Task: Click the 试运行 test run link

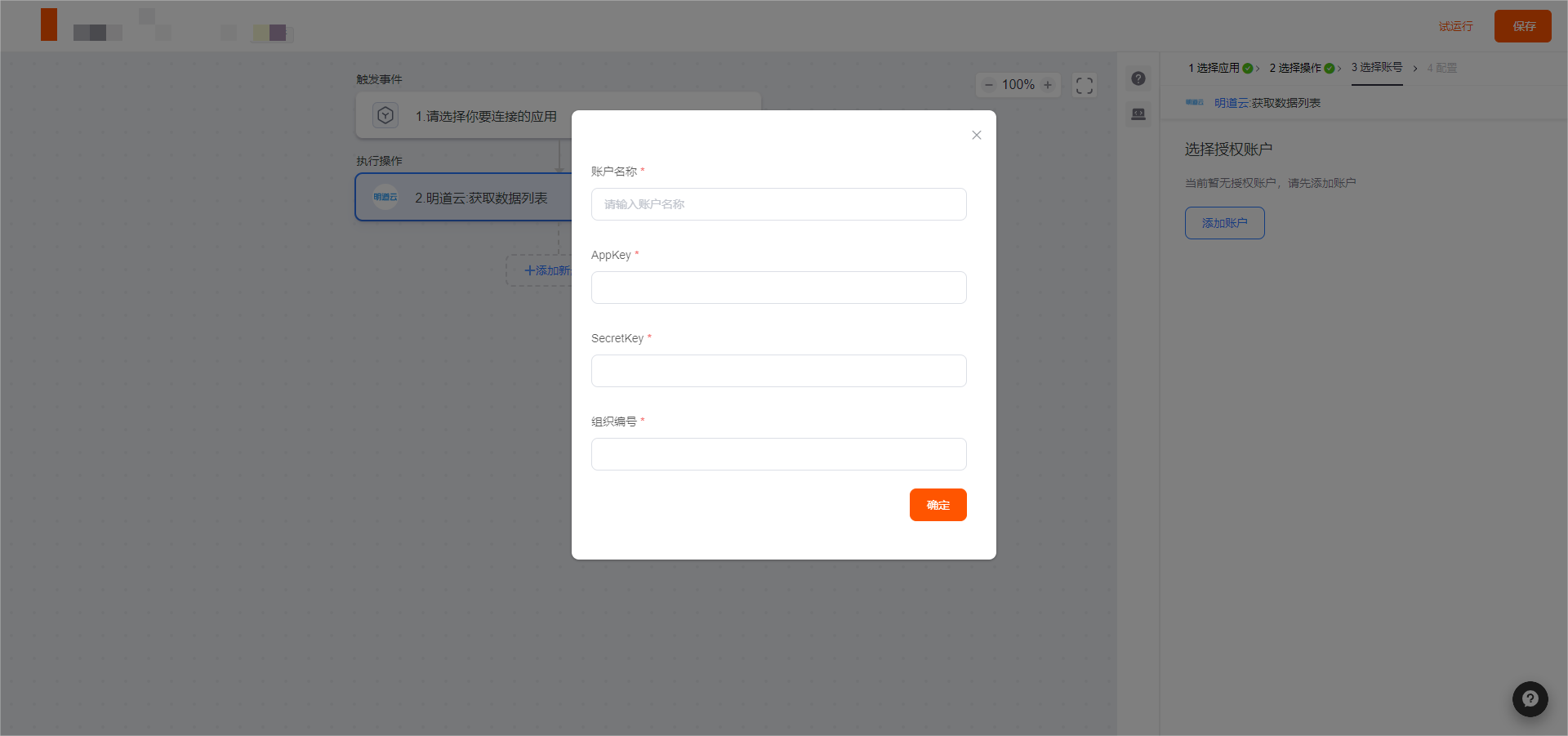Action: [x=1455, y=26]
